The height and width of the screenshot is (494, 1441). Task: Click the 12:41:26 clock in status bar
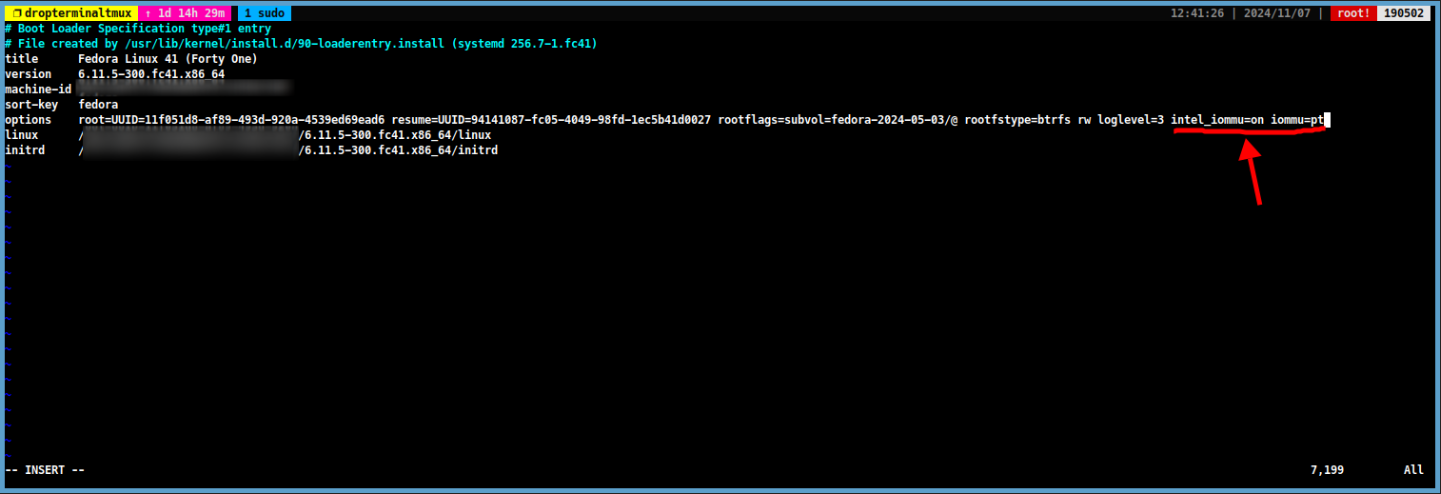coord(1196,14)
